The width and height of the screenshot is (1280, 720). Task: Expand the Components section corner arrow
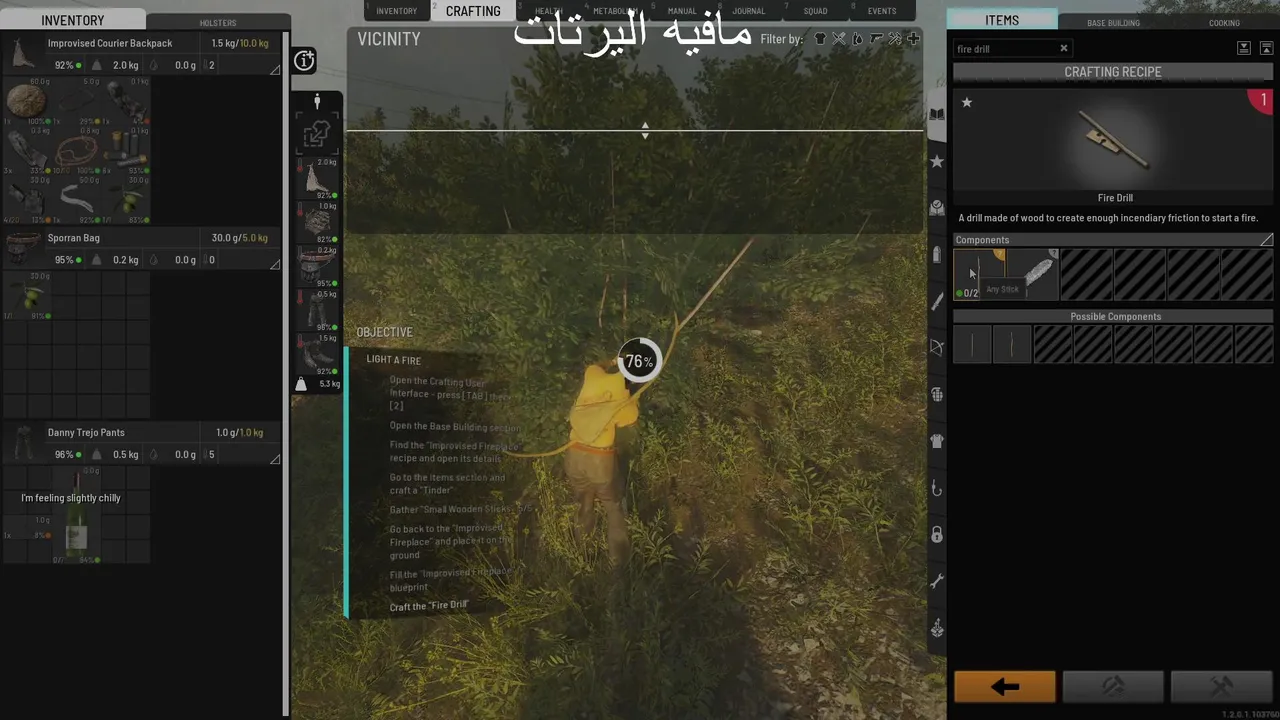click(1266, 240)
